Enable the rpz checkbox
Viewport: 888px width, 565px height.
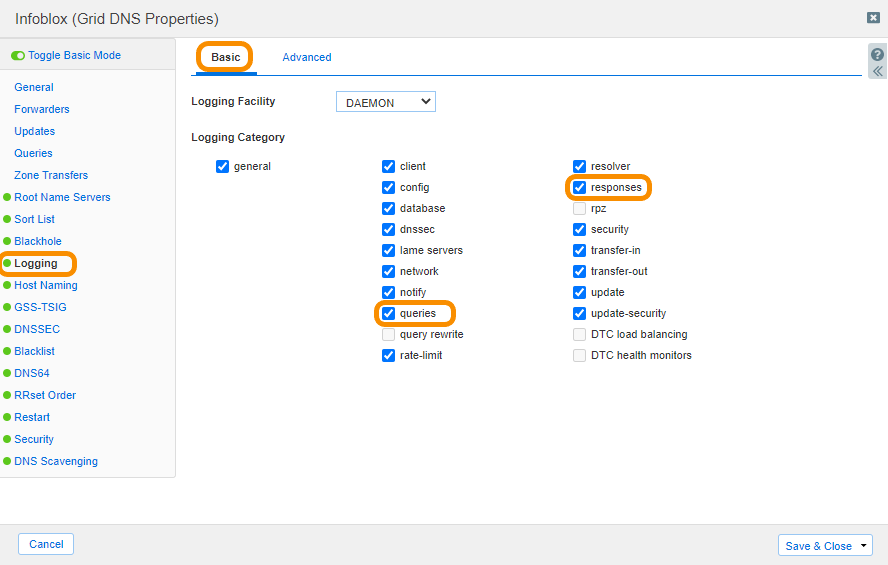[579, 208]
